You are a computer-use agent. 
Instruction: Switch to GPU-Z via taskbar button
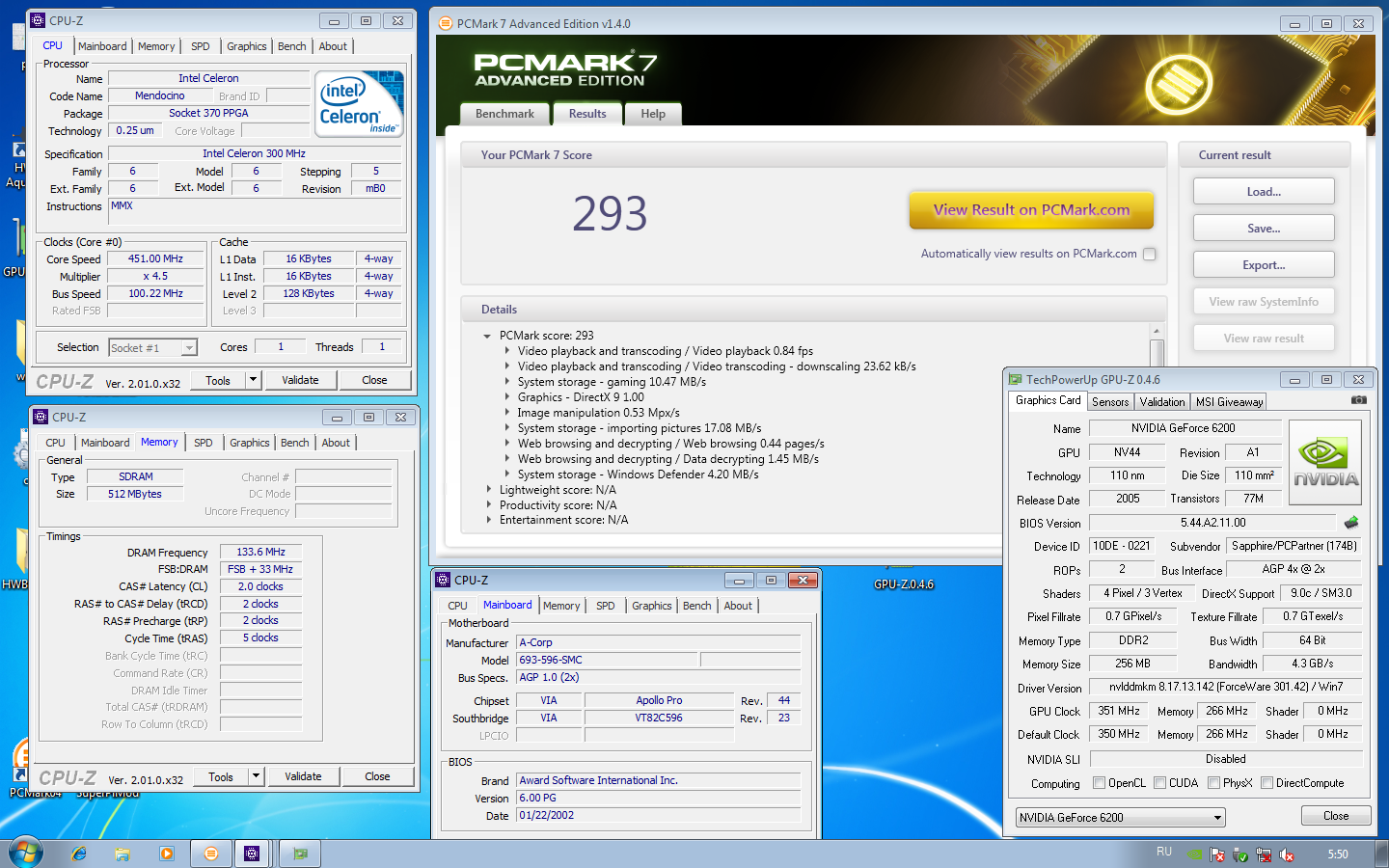300,854
